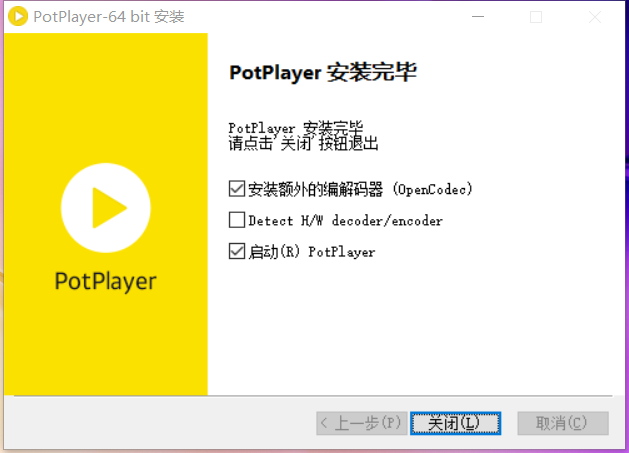Click the Detect H/W decoder/encoder label text
The width and height of the screenshot is (629, 453).
coord(345,220)
